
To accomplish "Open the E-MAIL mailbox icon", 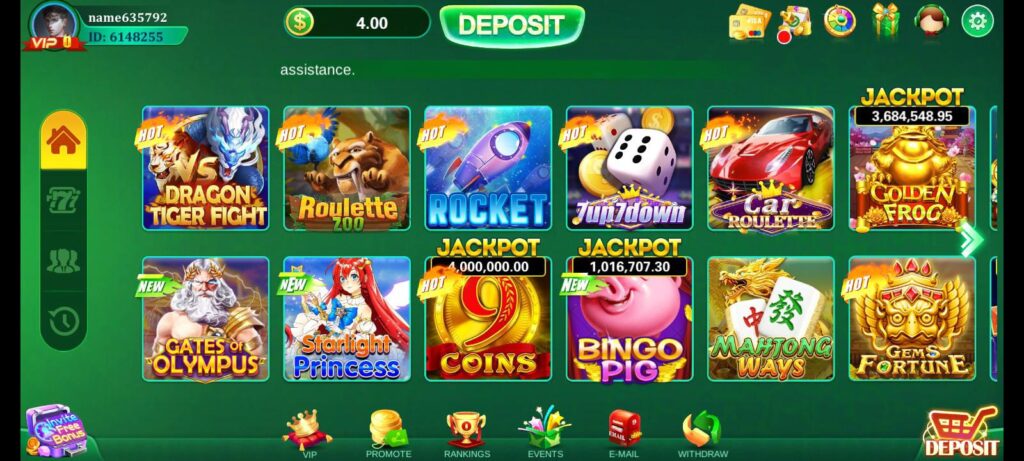I will tap(624, 434).
